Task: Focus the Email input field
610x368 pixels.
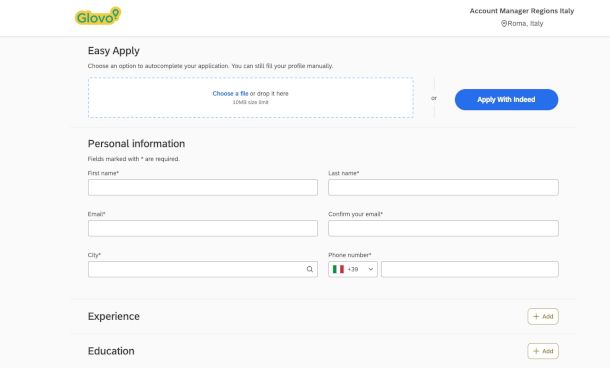Action: tap(203, 228)
